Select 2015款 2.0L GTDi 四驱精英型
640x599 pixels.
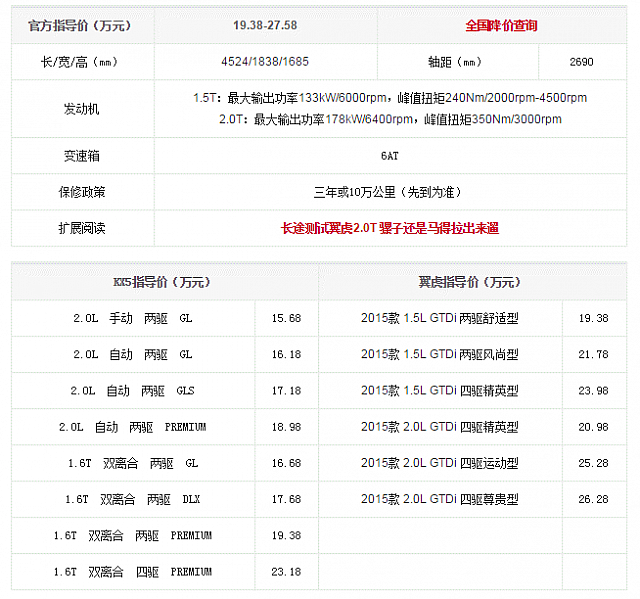tap(440, 427)
